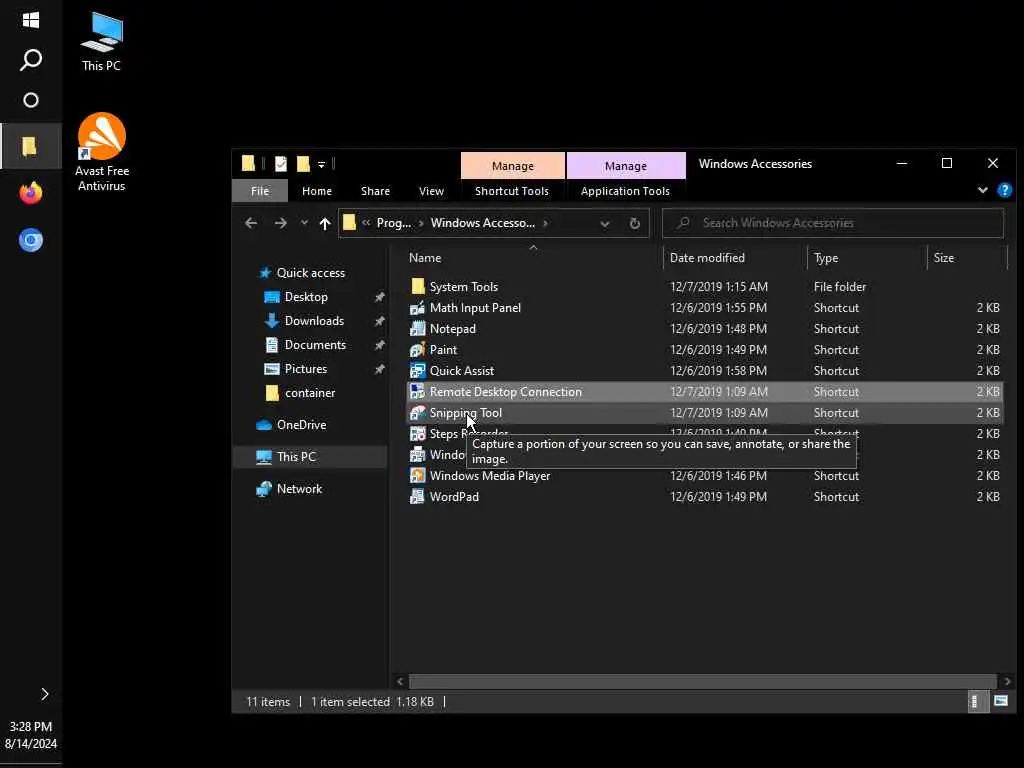Unpin Downloads using its pin icon
The height and width of the screenshot is (768, 1024).
pyautogui.click(x=379, y=321)
